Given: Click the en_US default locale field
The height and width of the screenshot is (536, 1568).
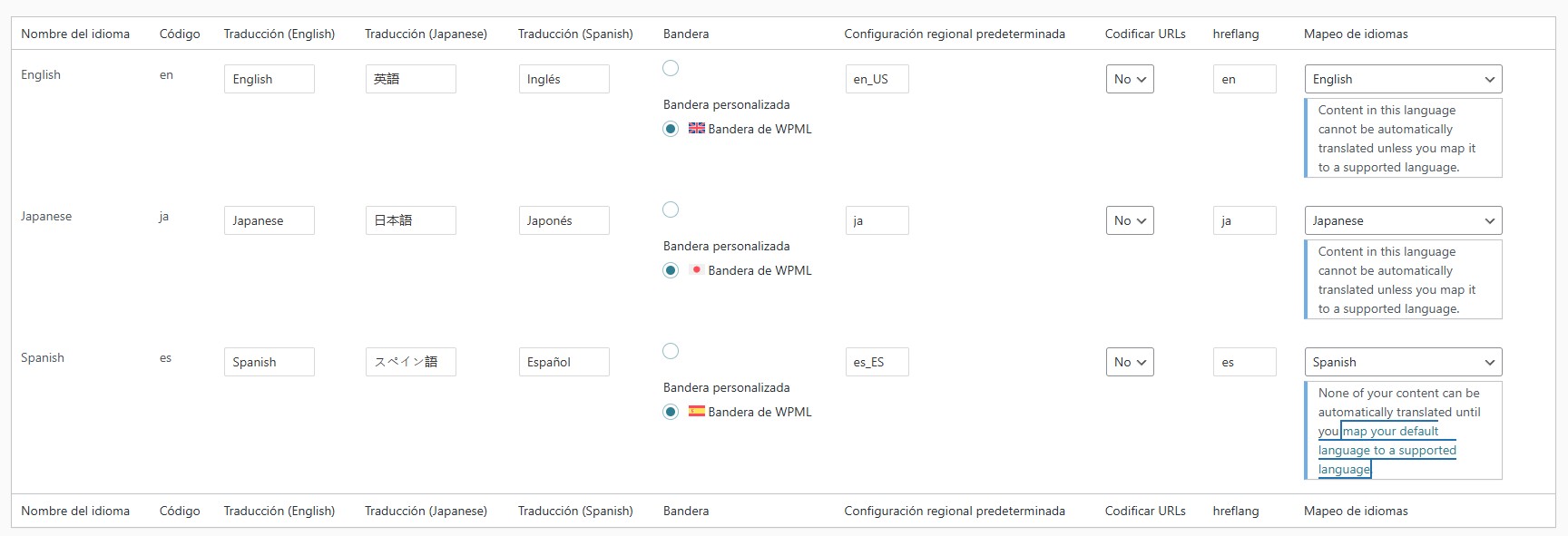Looking at the screenshot, I should [877, 79].
